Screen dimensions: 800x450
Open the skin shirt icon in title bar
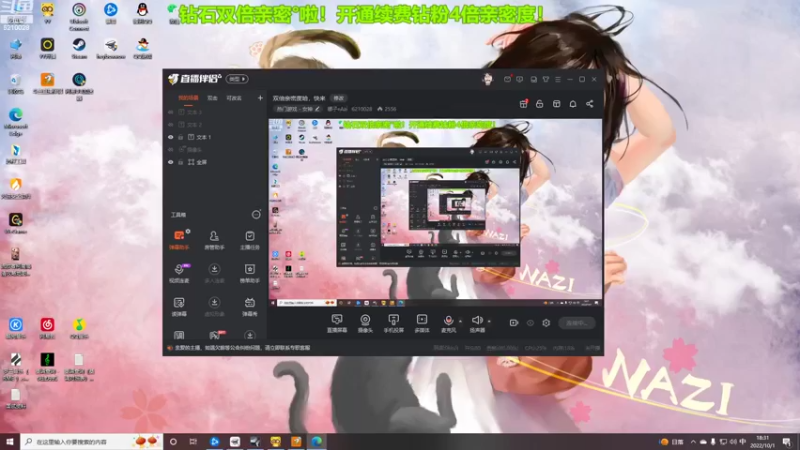(x=546, y=79)
